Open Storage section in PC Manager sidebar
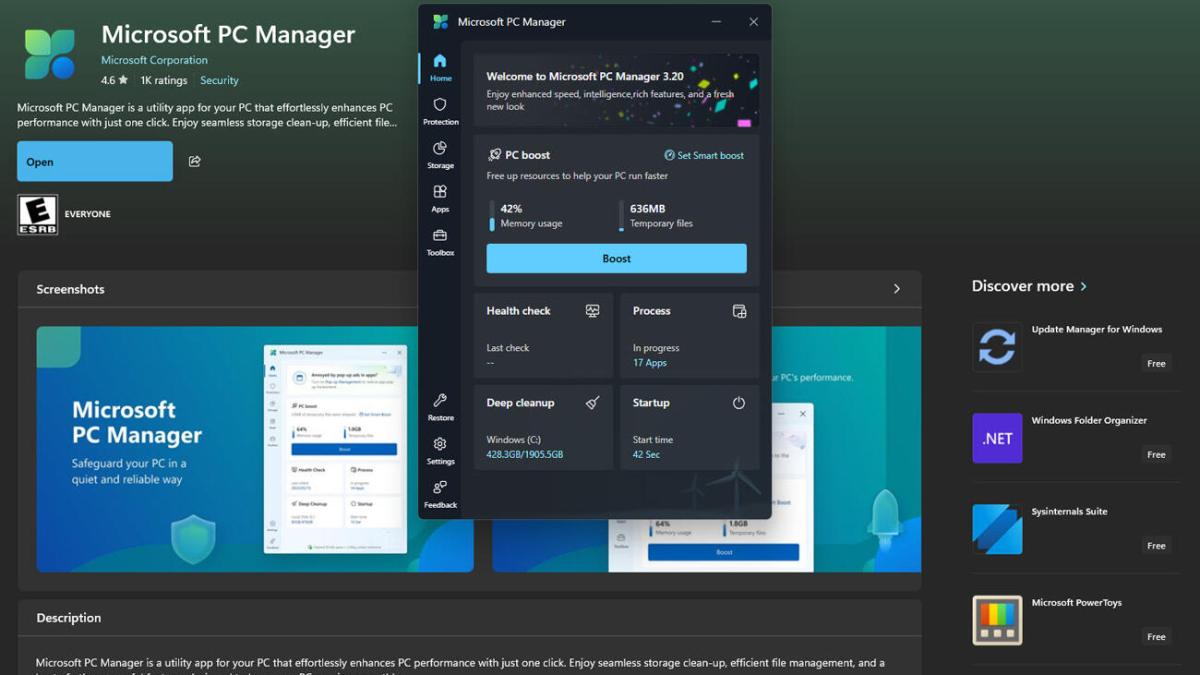The height and width of the screenshot is (675, 1200). tap(440, 155)
